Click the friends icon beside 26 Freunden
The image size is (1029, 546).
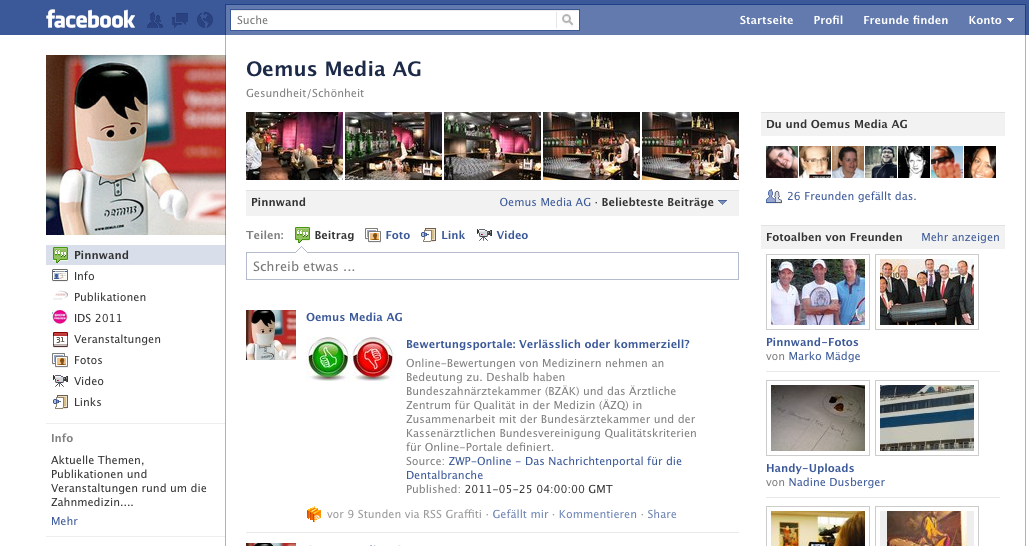coord(774,196)
